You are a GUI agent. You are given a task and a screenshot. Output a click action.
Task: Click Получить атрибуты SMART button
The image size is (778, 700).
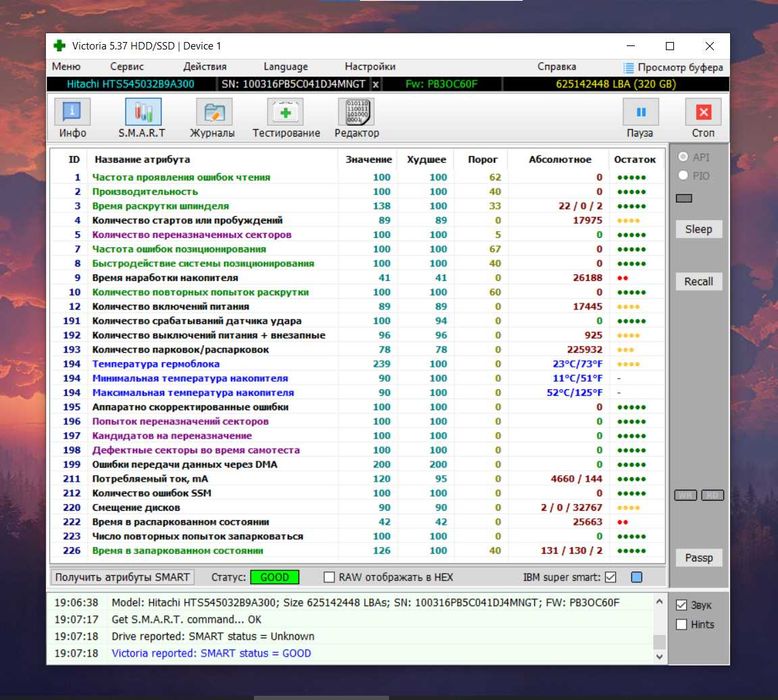click(x=122, y=577)
